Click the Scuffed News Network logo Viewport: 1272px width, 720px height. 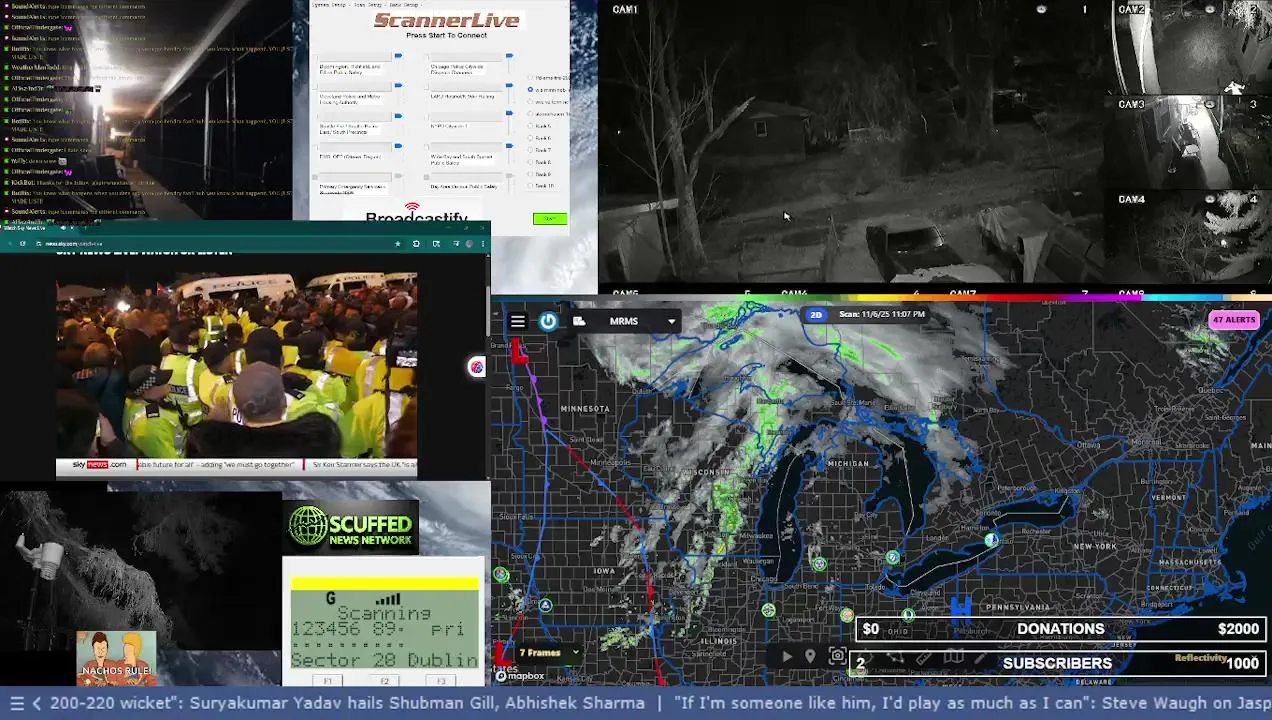[351, 527]
